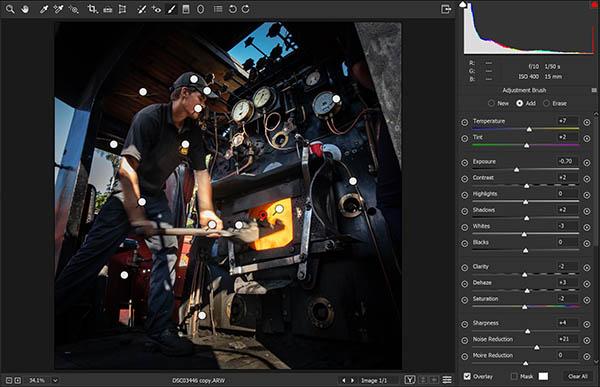Viewport: 600px width, 387px height.
Task: Choose the New brush radio option
Action: [491, 103]
